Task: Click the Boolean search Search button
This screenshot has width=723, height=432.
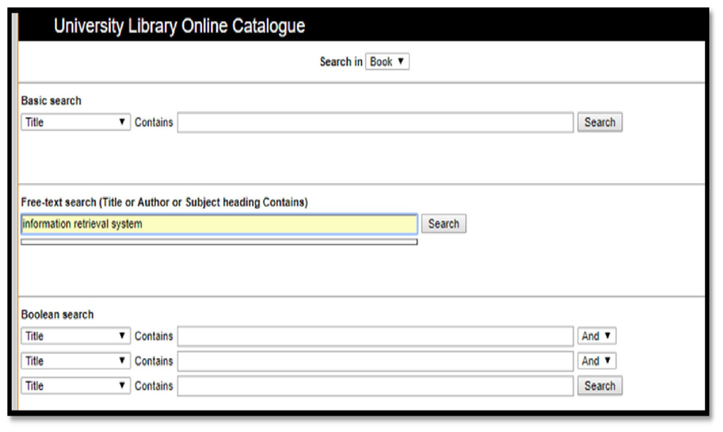Action: (x=599, y=385)
